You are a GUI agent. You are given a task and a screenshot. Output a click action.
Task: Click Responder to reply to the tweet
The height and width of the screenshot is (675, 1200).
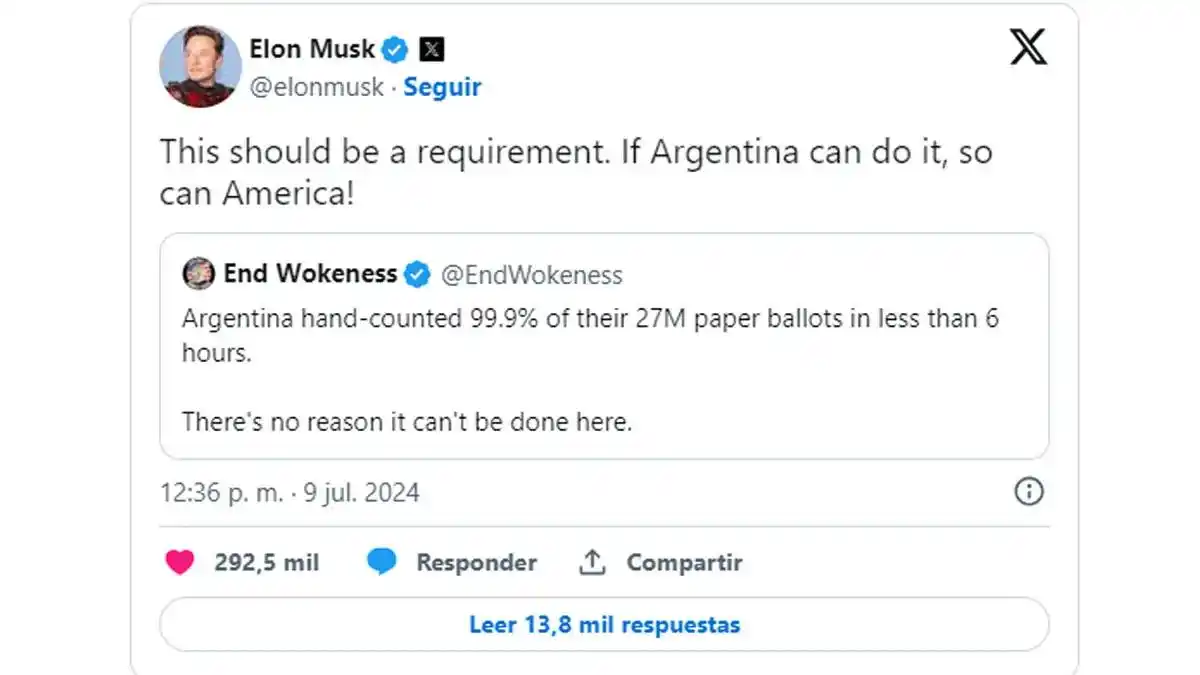tap(478, 562)
